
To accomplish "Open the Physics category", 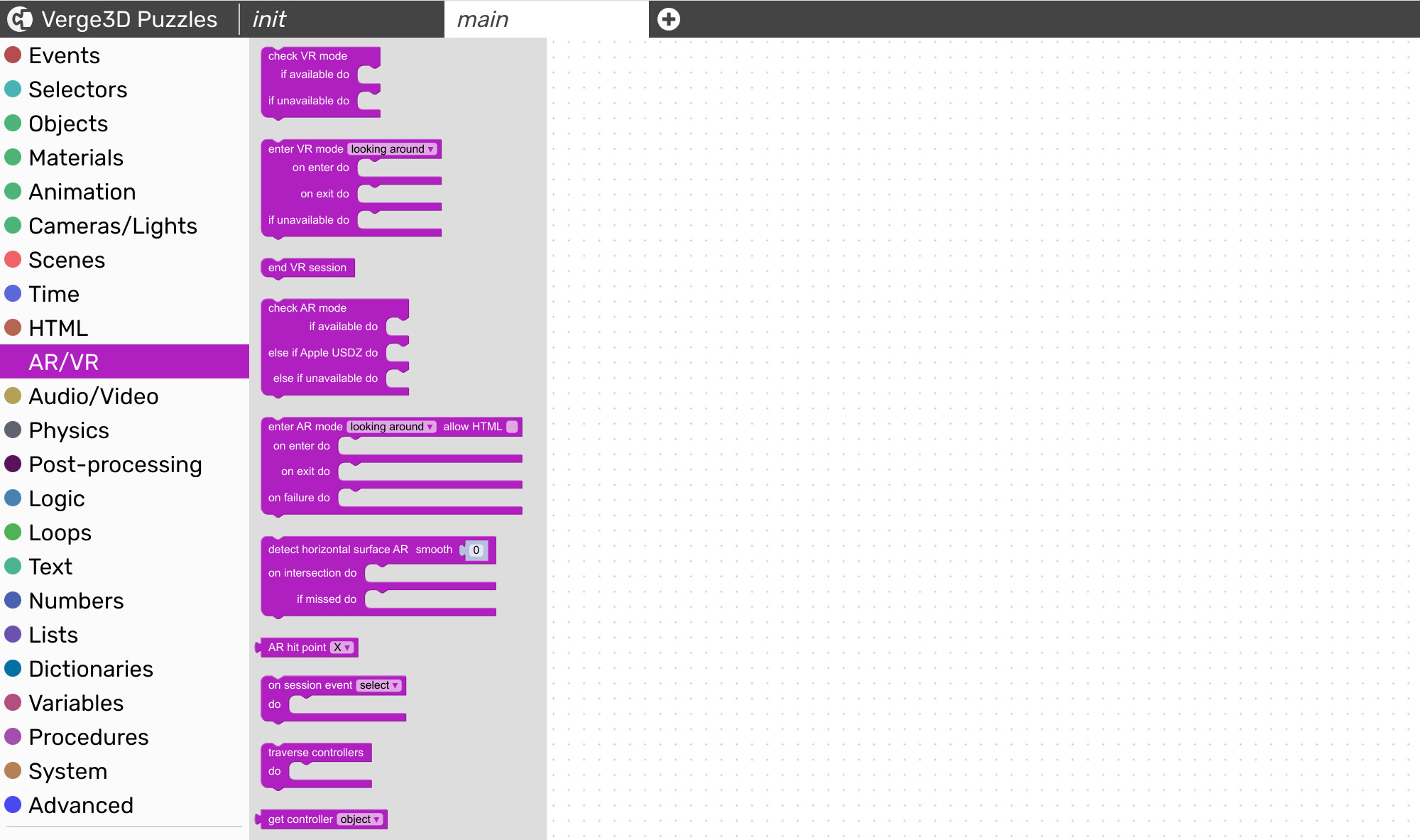I will (x=124, y=430).
